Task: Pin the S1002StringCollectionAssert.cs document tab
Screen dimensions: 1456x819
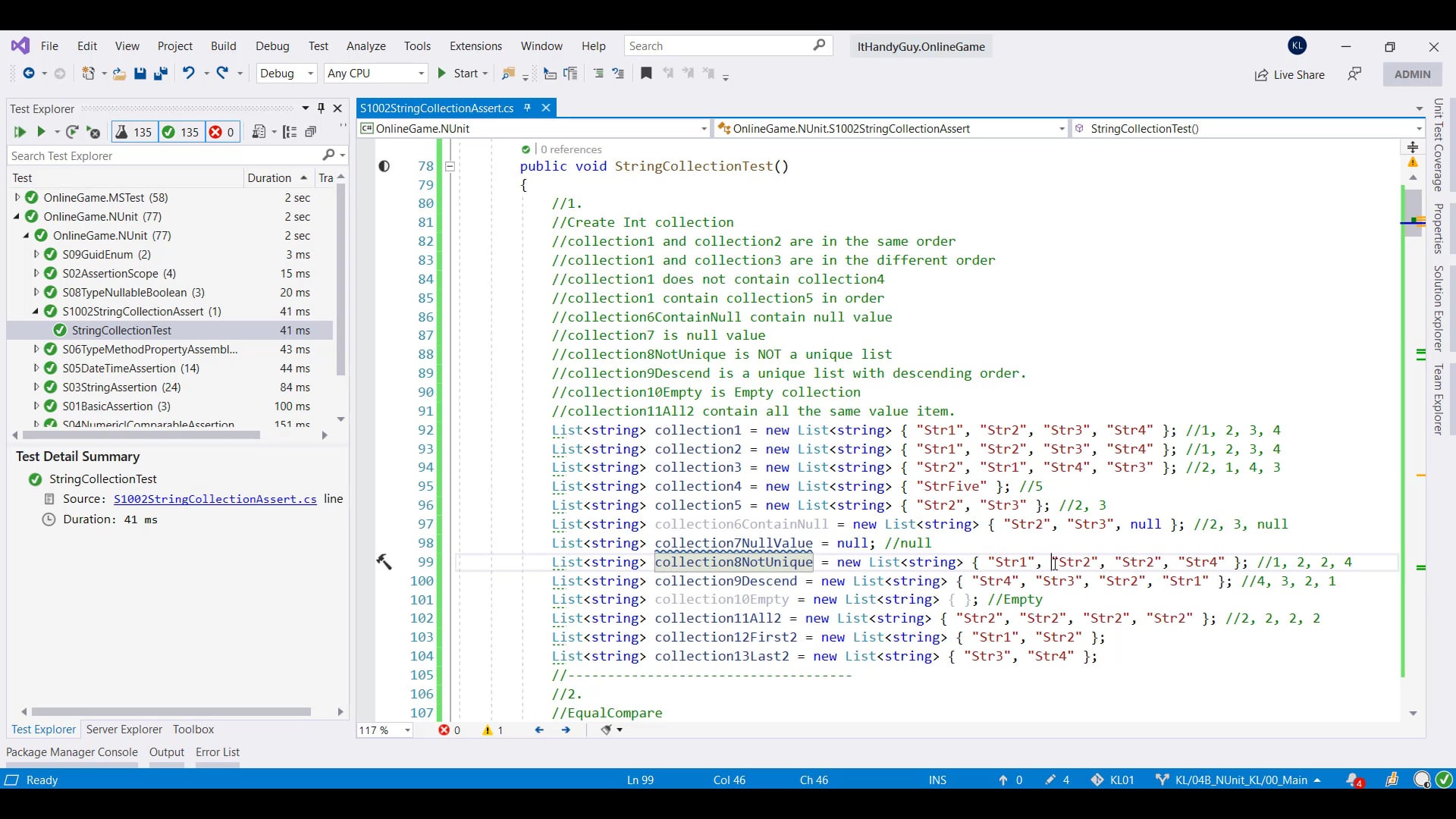Action: click(x=527, y=108)
